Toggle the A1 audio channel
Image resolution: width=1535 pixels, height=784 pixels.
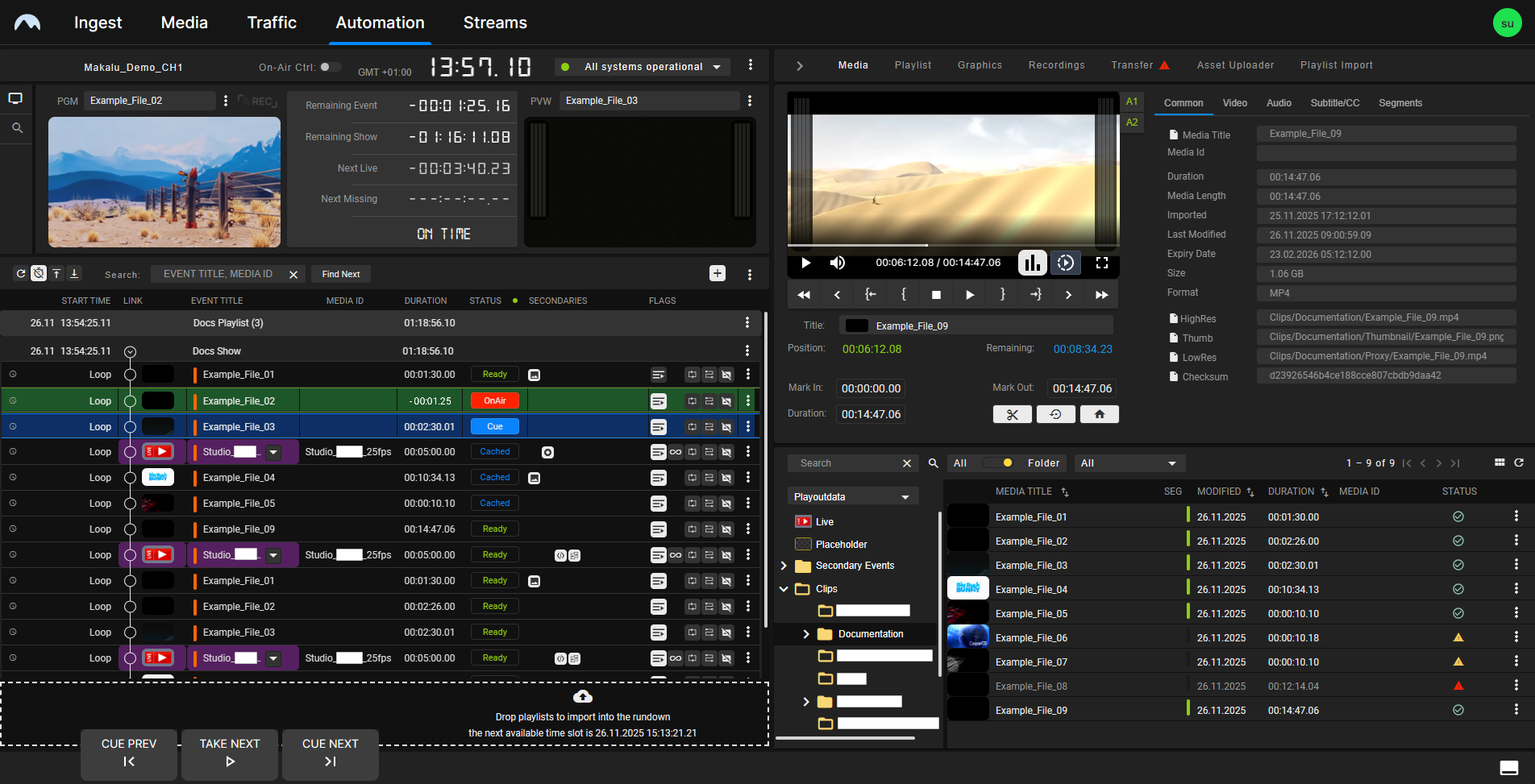[1132, 102]
